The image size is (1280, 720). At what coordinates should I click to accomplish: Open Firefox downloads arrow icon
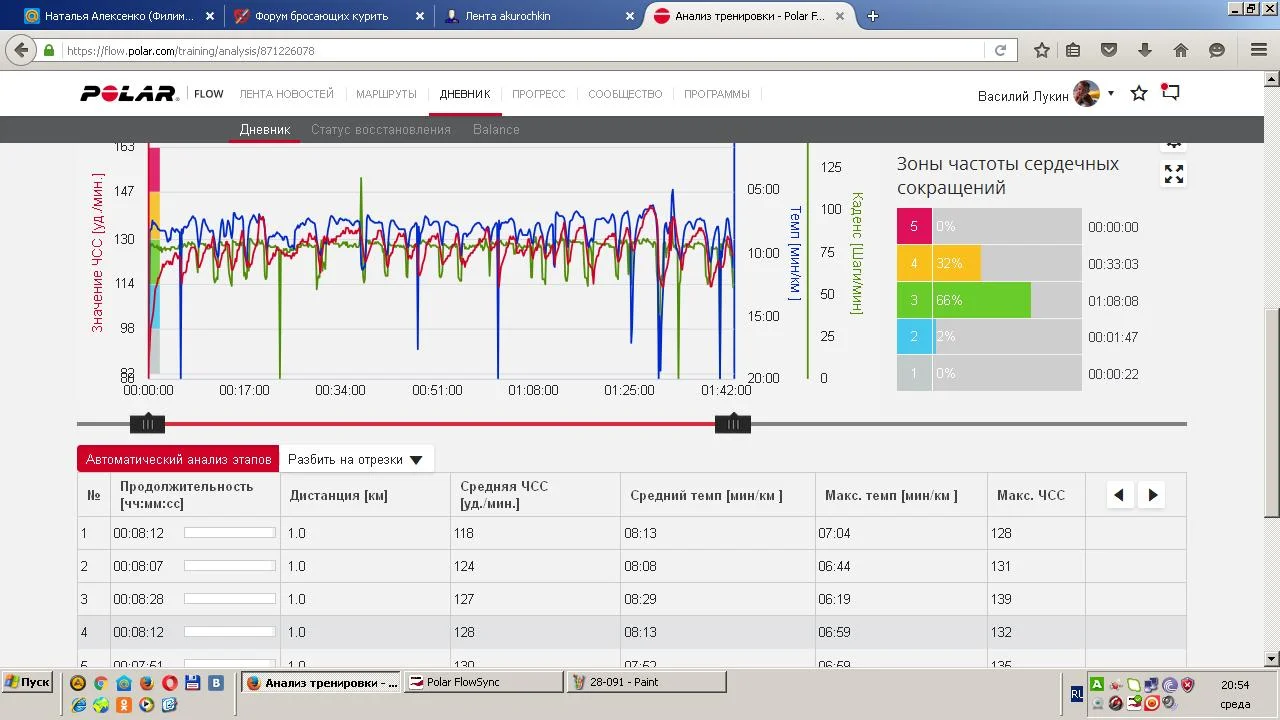tap(1145, 50)
